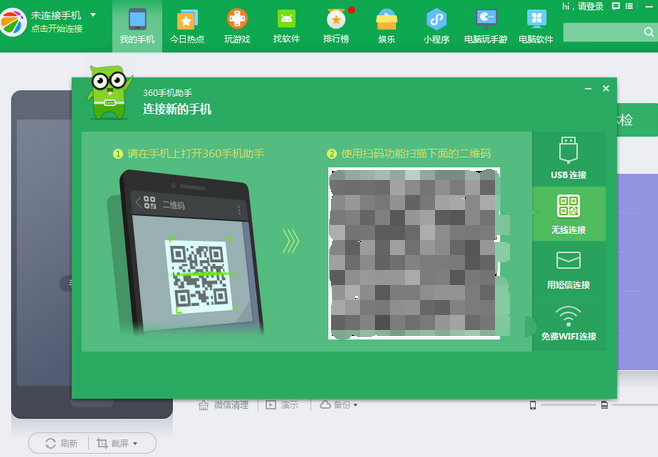Go to 玩游戏 section
Screen dimensions: 658x457
point(237,26)
